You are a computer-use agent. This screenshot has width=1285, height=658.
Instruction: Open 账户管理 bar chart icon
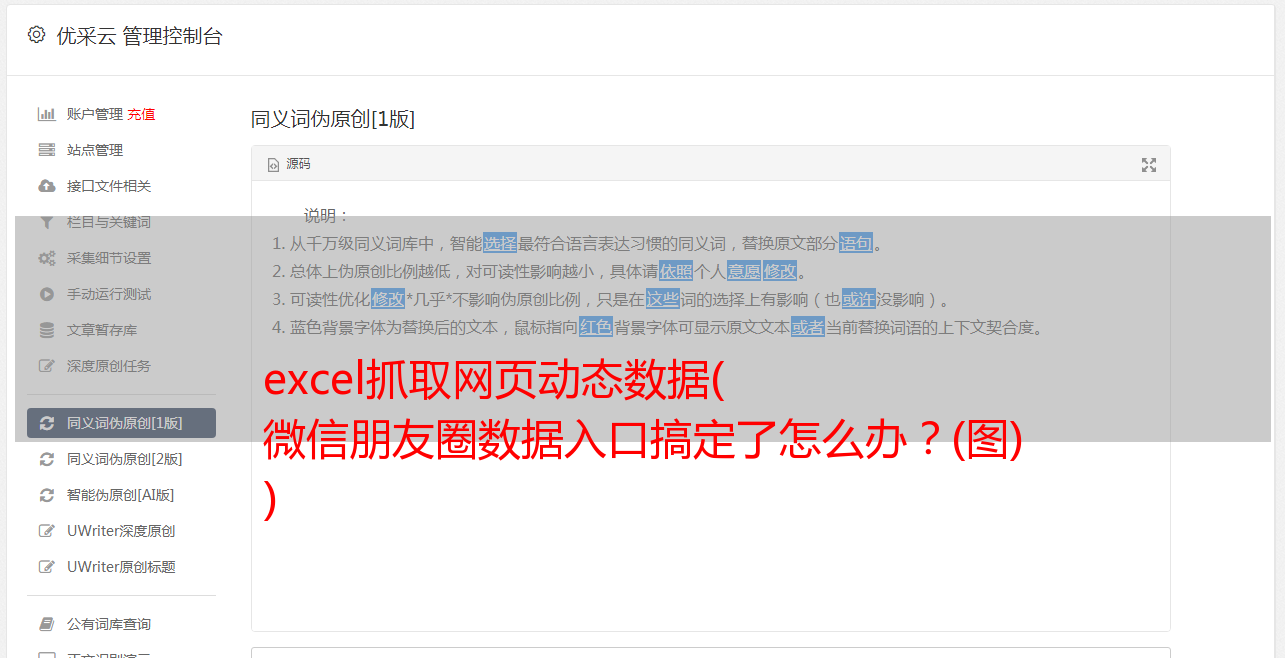(x=46, y=114)
